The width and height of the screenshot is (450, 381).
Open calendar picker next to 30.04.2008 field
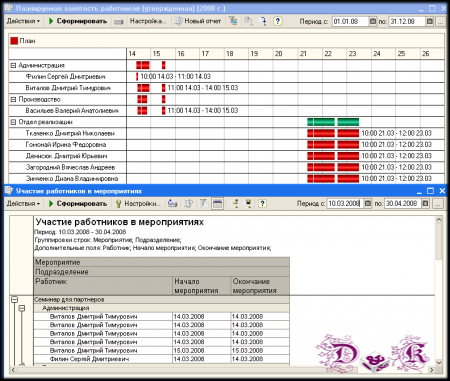[x=425, y=203]
